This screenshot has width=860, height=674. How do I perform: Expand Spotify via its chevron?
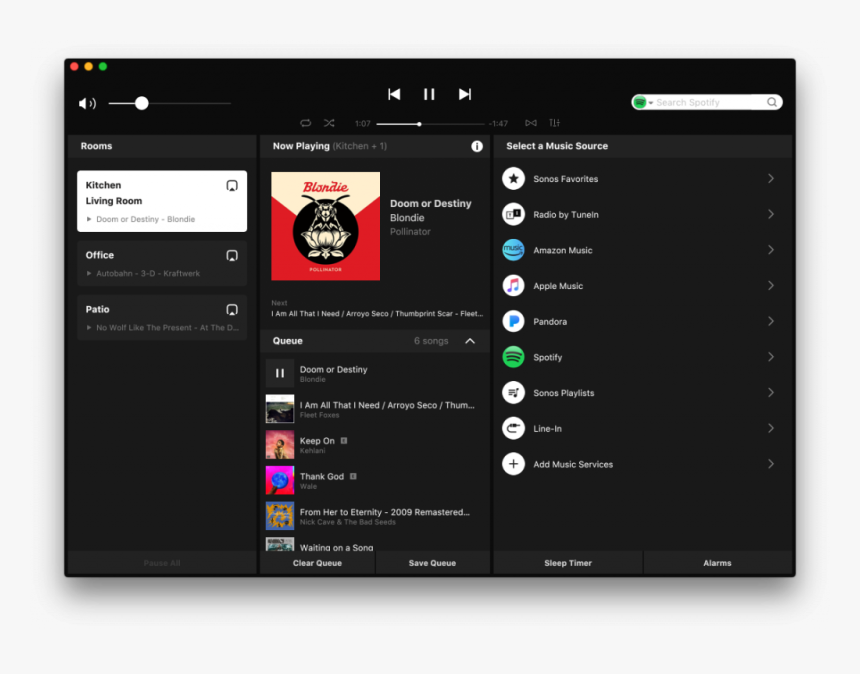[771, 357]
